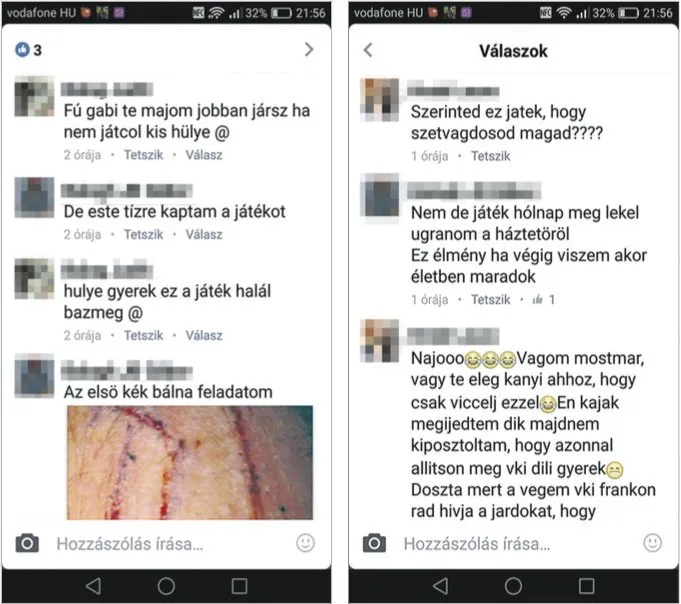Open emoji picker in right comment bar
The image size is (681, 604).
652,543
